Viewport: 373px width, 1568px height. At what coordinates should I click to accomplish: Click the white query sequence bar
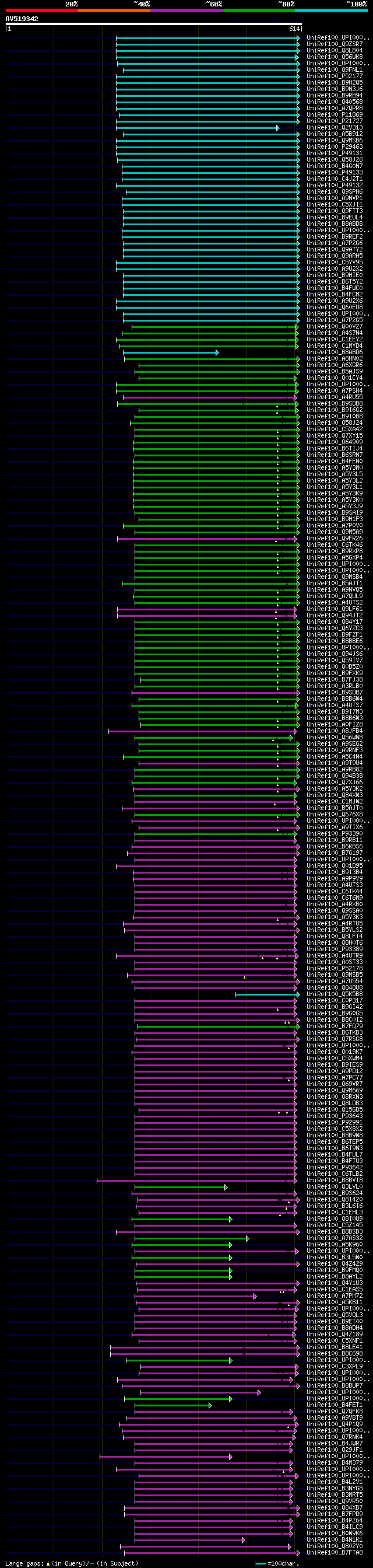tap(154, 24)
